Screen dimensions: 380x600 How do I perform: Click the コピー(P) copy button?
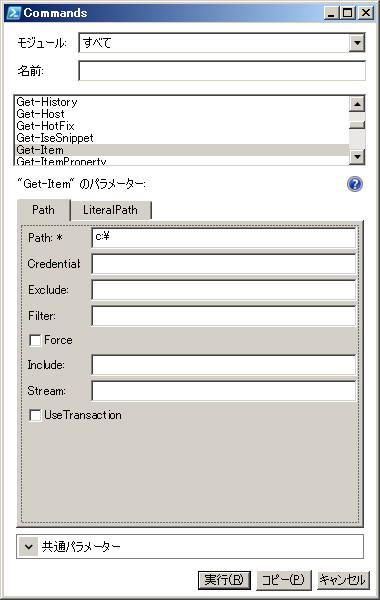[x=283, y=580]
